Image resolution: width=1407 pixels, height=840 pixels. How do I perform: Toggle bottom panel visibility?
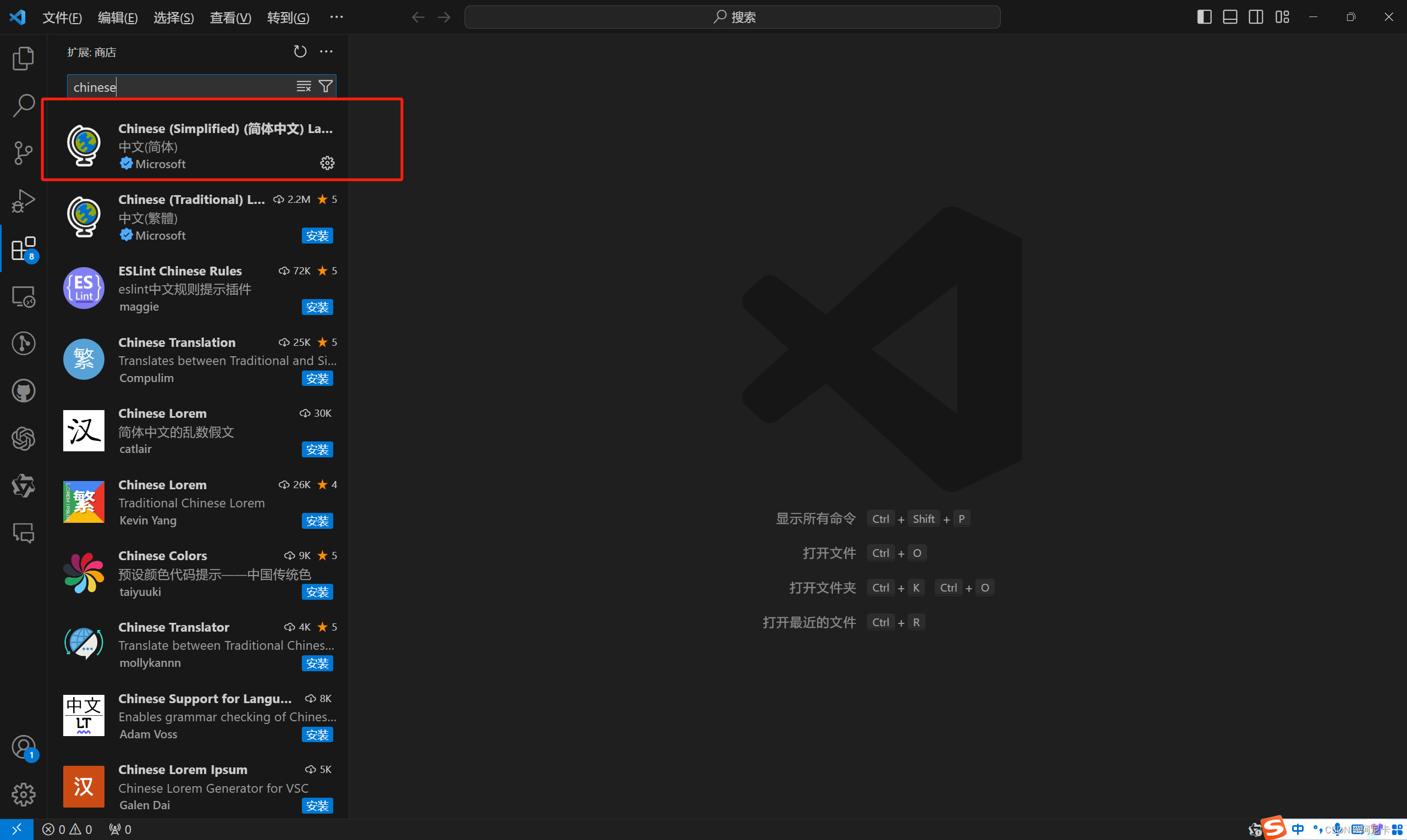1230,17
